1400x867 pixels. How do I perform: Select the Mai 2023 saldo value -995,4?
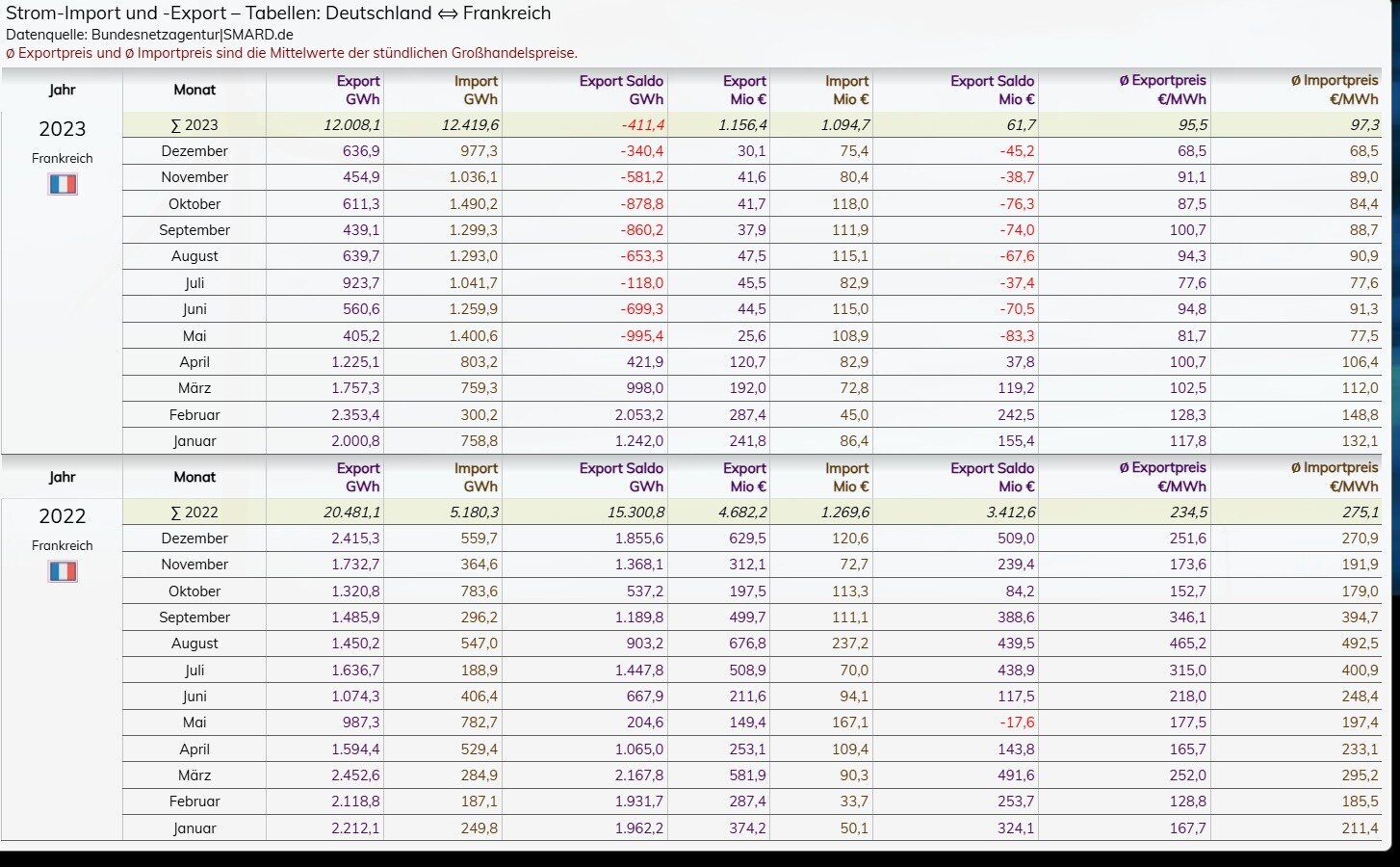coord(641,336)
